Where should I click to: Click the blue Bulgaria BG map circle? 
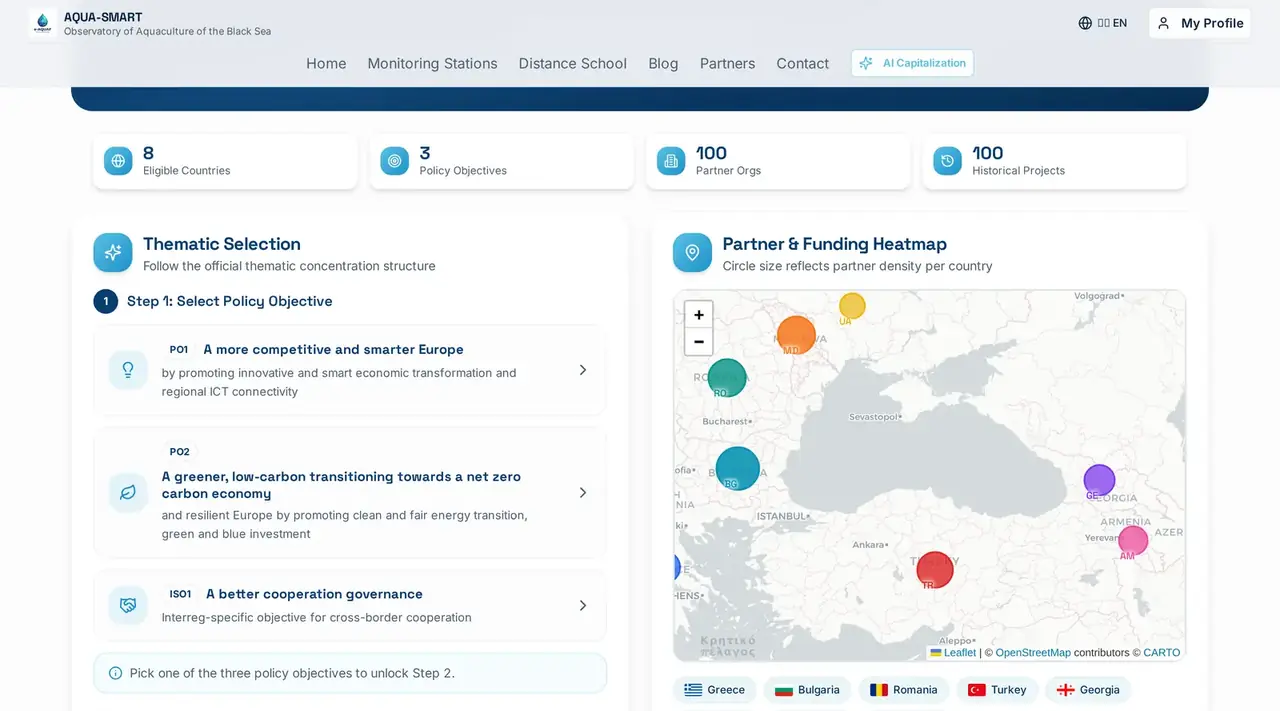[x=738, y=468]
